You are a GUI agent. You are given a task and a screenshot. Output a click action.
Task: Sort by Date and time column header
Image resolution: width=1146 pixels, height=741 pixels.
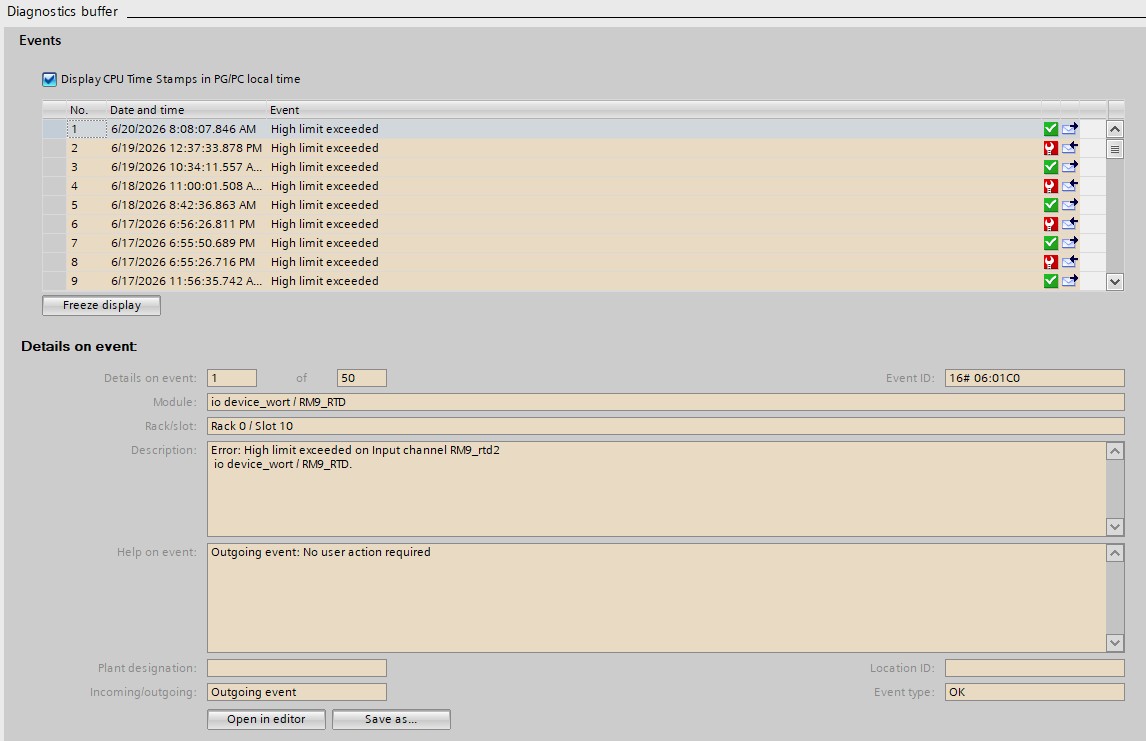[186, 110]
